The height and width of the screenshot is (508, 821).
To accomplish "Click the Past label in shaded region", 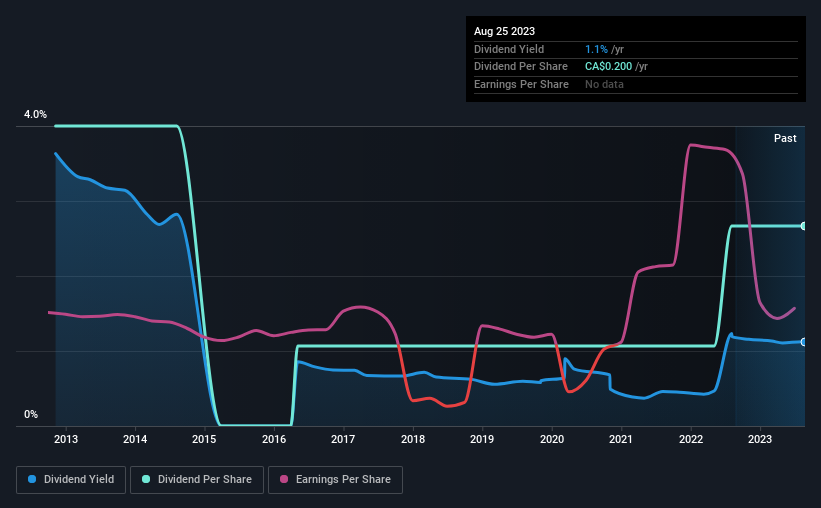I will point(785,138).
